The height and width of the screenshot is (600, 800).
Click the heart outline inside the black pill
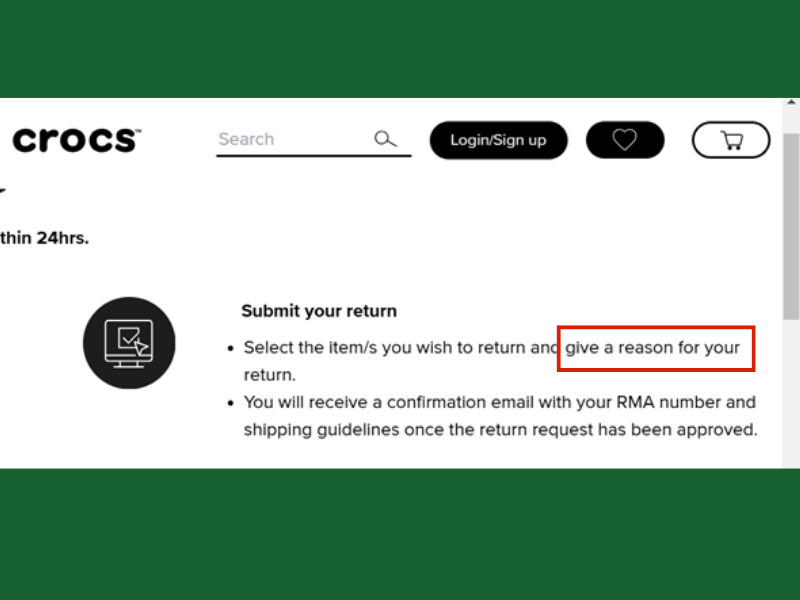coord(625,139)
